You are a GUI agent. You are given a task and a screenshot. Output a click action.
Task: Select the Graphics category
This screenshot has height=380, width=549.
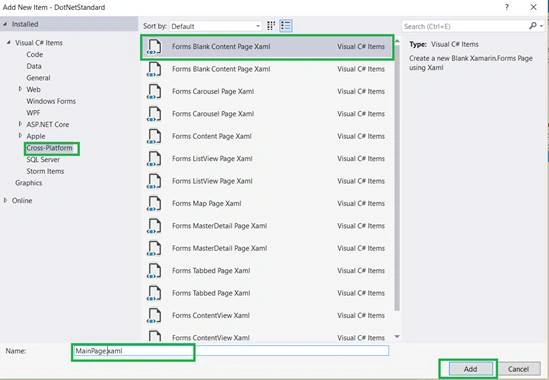pyautogui.click(x=28, y=183)
